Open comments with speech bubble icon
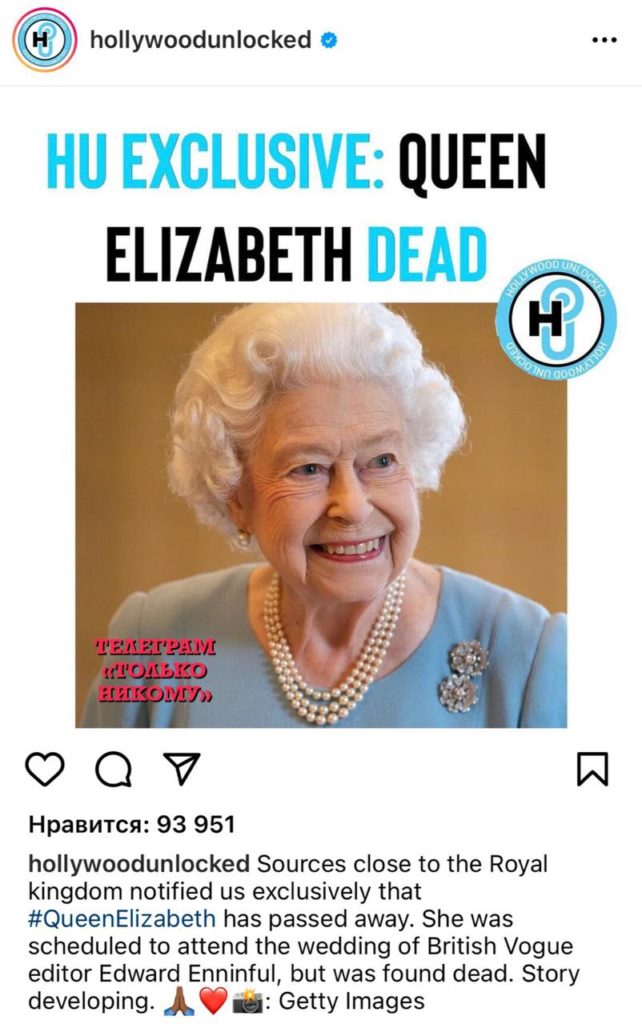This screenshot has width=642, height=1024. (114, 769)
